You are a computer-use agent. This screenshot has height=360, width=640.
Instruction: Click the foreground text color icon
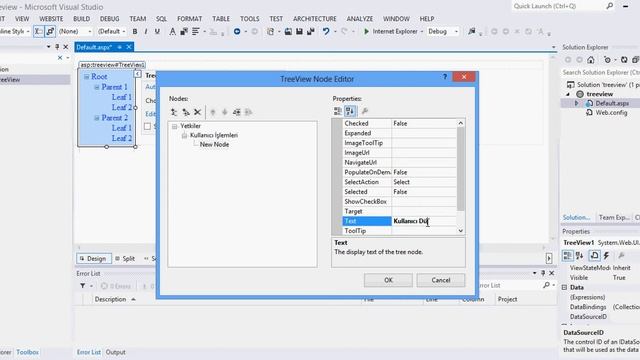click(x=173, y=31)
